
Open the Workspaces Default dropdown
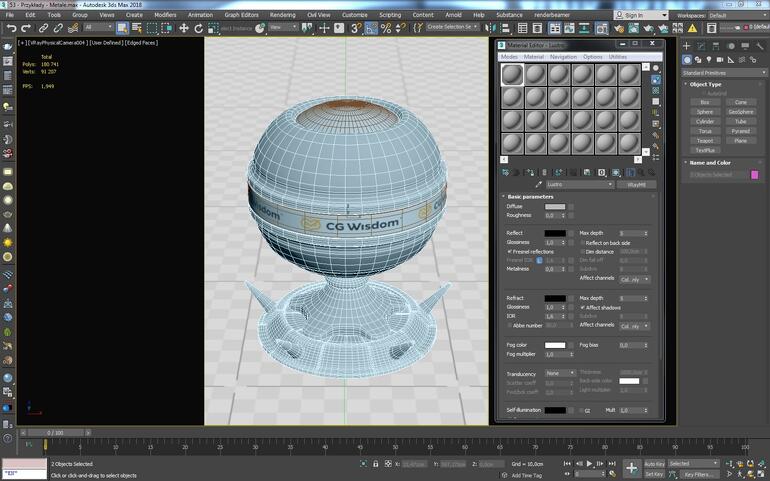(x=737, y=15)
